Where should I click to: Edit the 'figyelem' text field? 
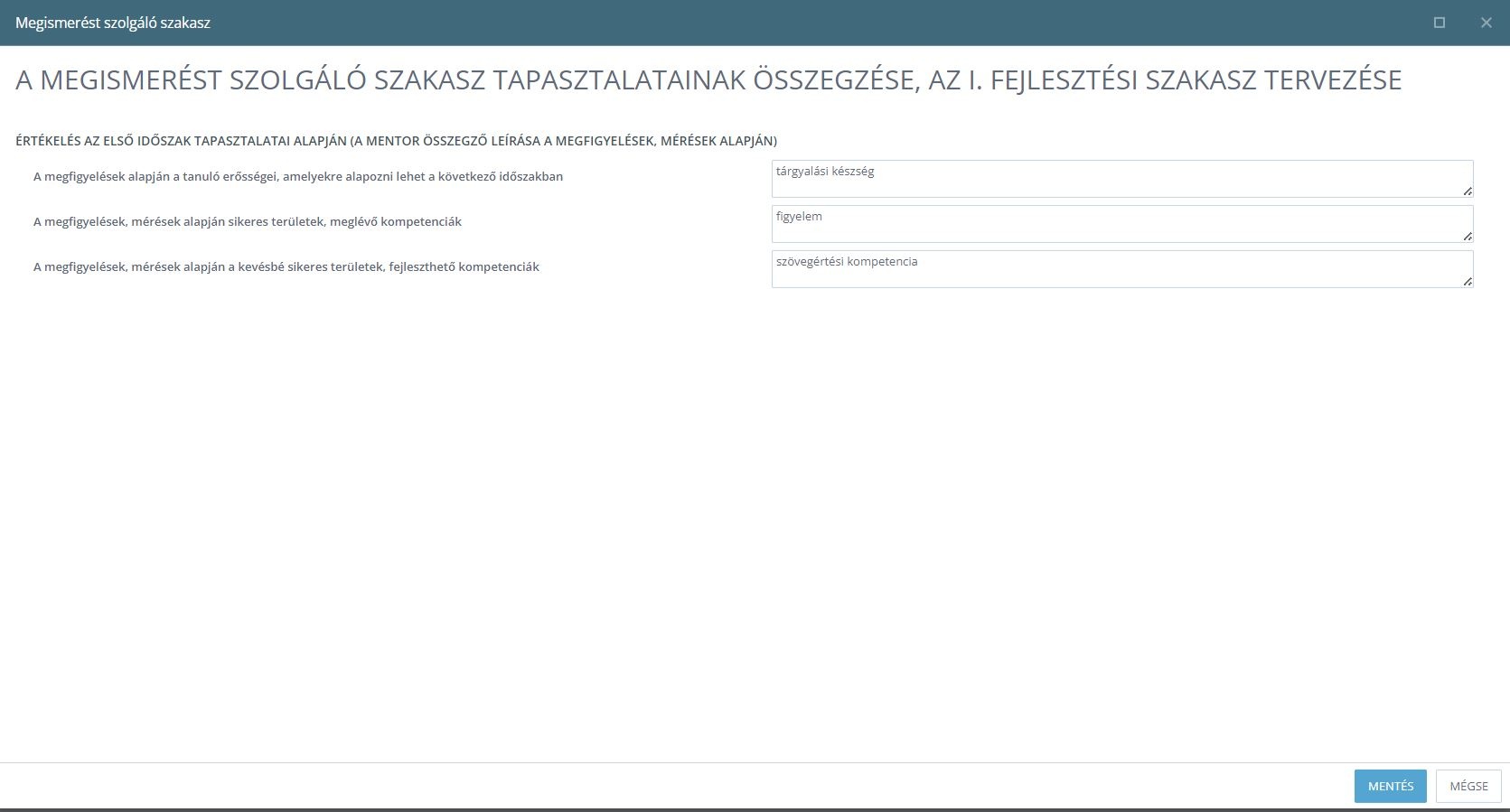(x=1122, y=224)
